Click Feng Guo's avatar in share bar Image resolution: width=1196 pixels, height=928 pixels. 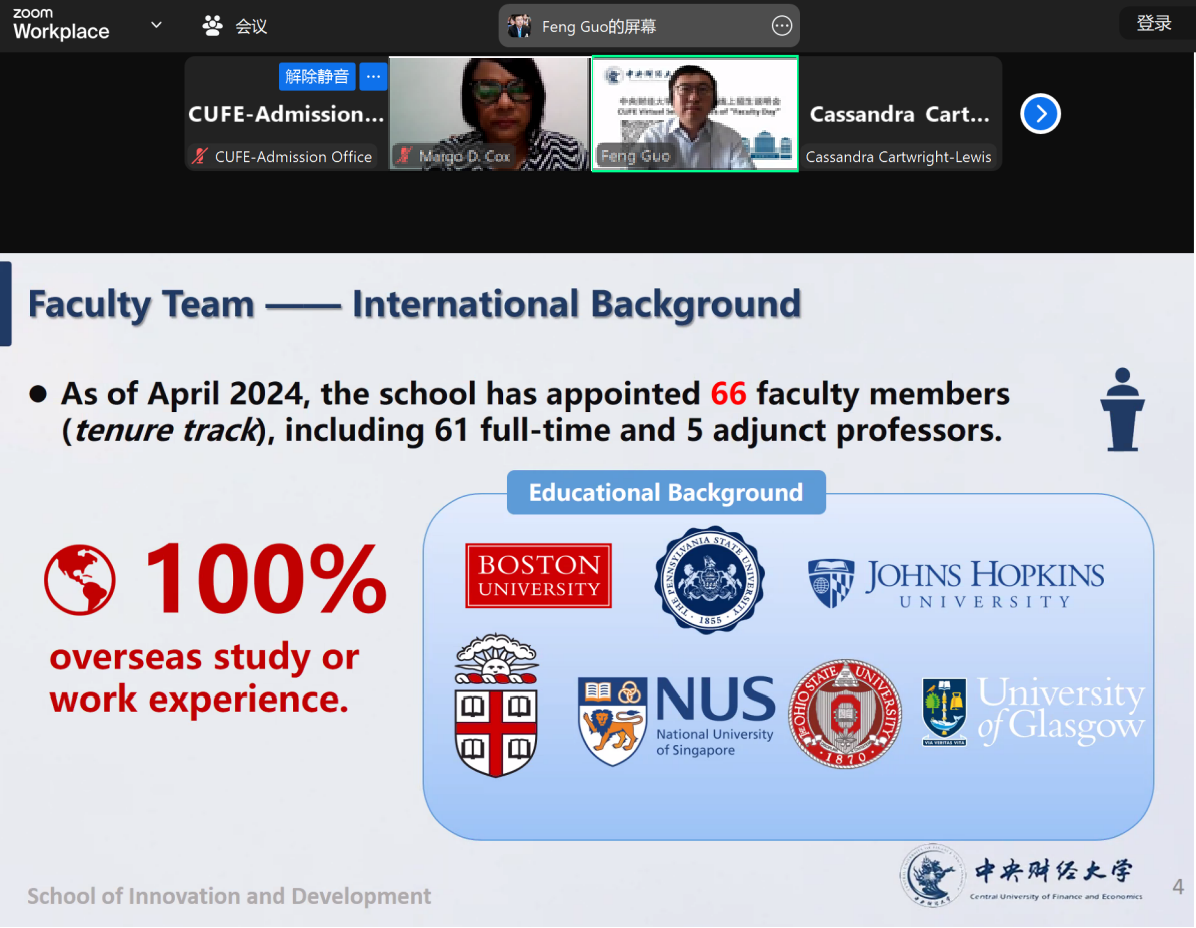519,26
